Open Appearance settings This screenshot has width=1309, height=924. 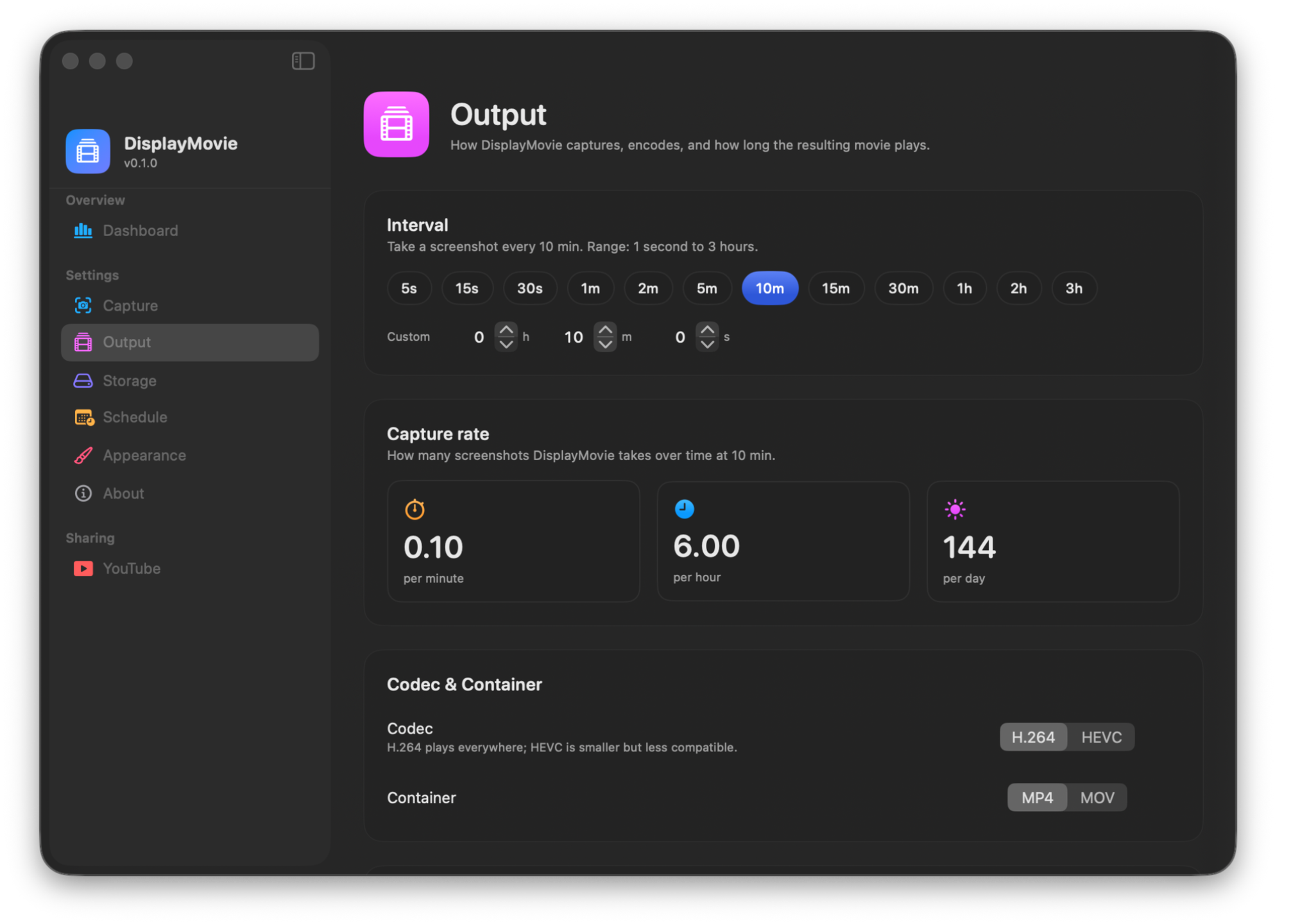[190, 455]
